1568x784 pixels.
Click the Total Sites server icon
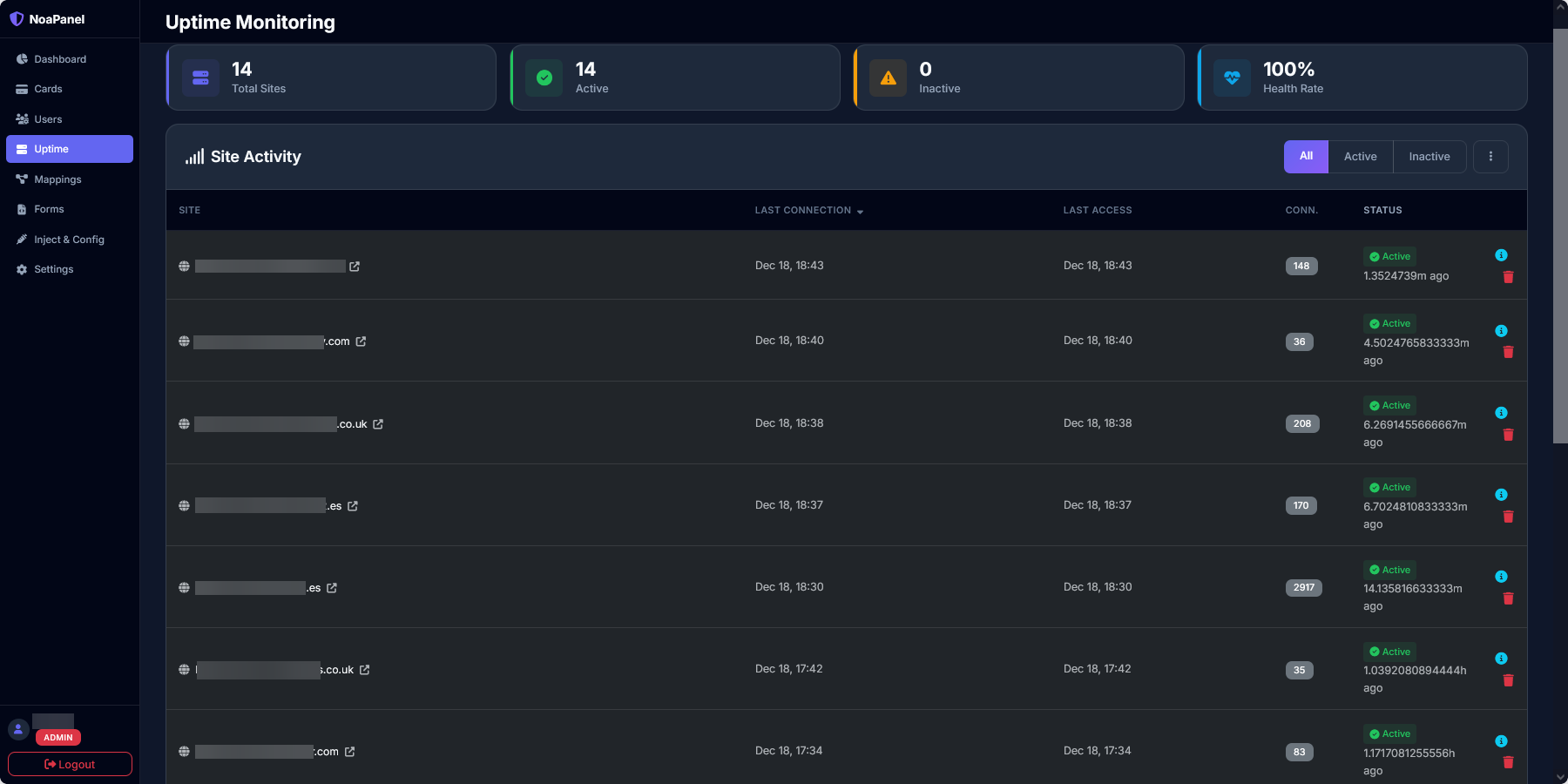tap(200, 78)
